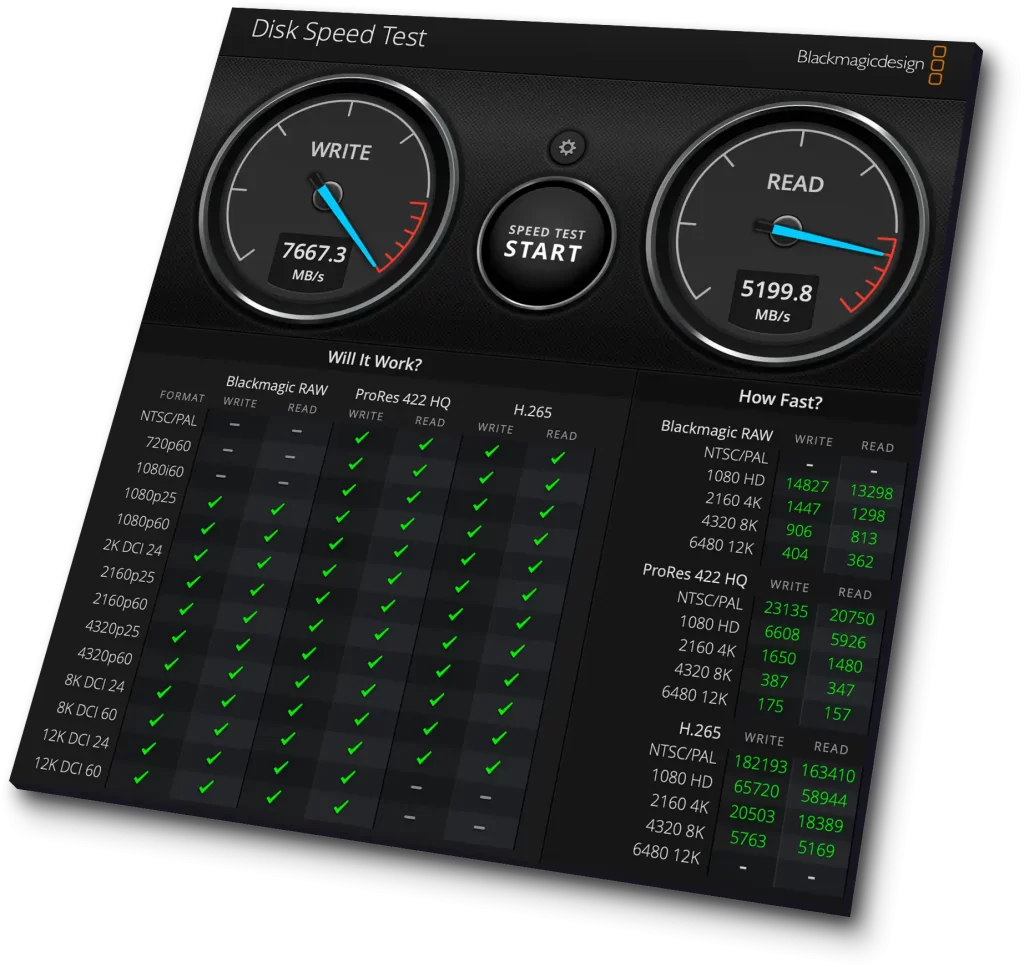Open settings with the gear icon
The width and height of the screenshot is (1024, 967).
pos(567,148)
